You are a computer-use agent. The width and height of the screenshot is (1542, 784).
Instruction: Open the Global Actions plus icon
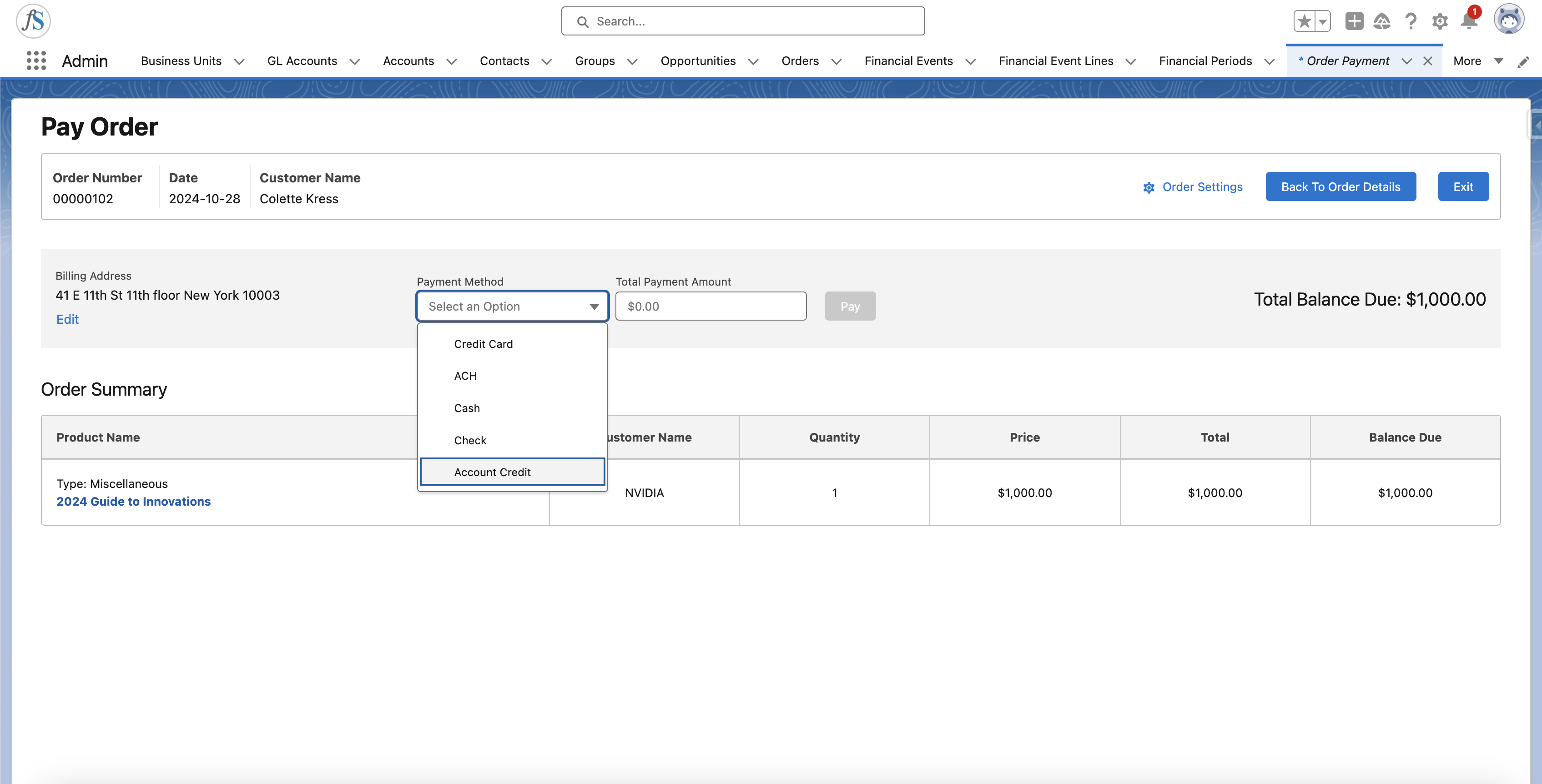coord(1354,21)
